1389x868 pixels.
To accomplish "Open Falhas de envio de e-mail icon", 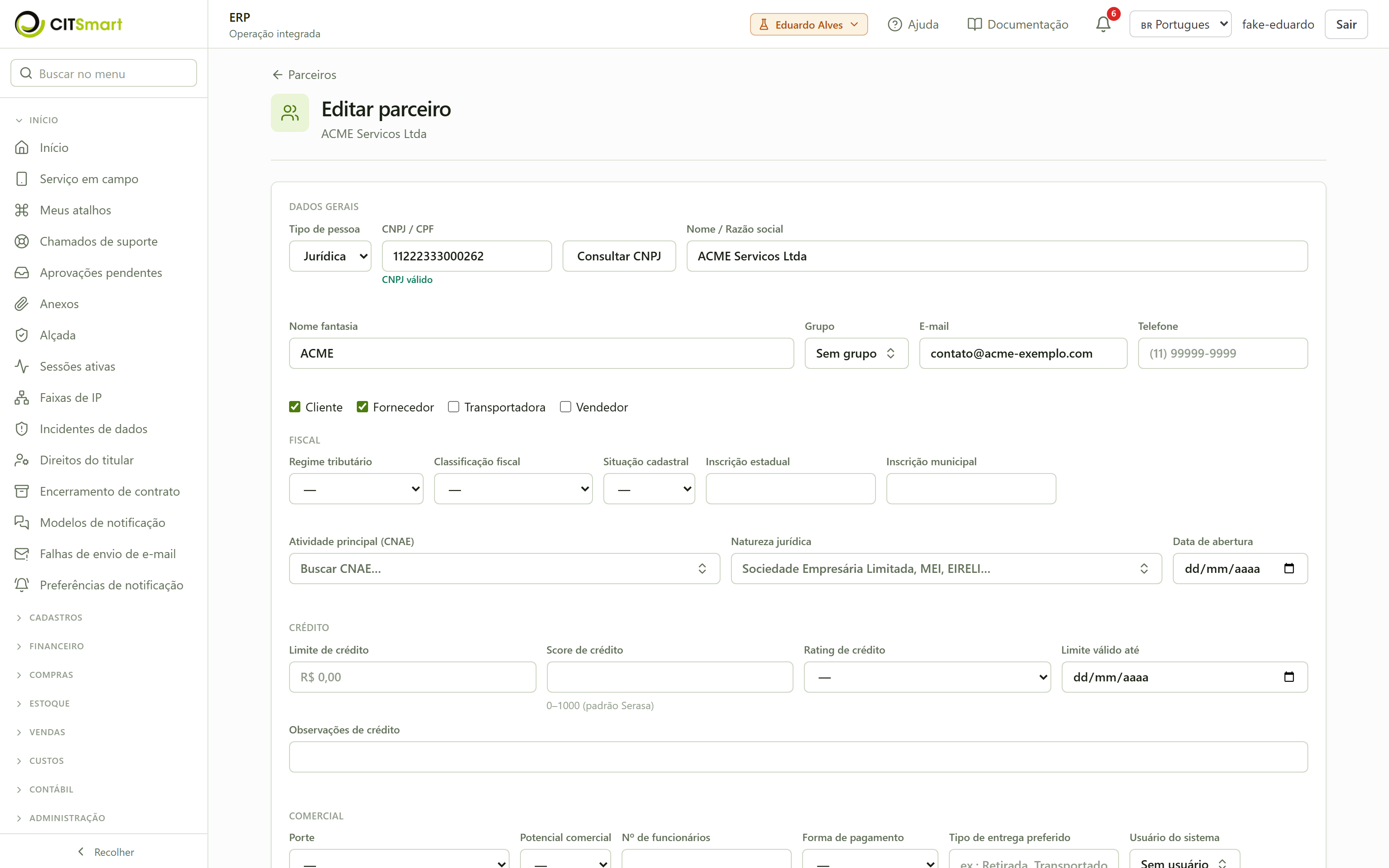I will [x=22, y=554].
